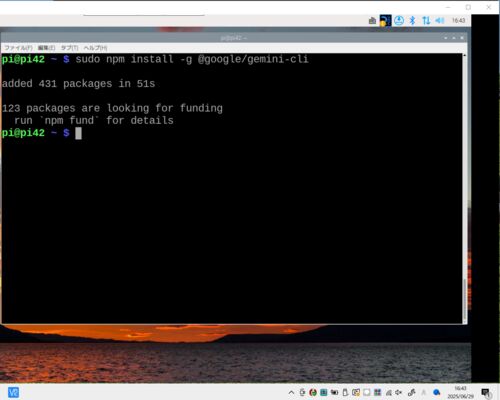The width and height of the screenshot is (500, 400).
Task: Click the VNC server icon in Pi panel
Action: coord(385,21)
